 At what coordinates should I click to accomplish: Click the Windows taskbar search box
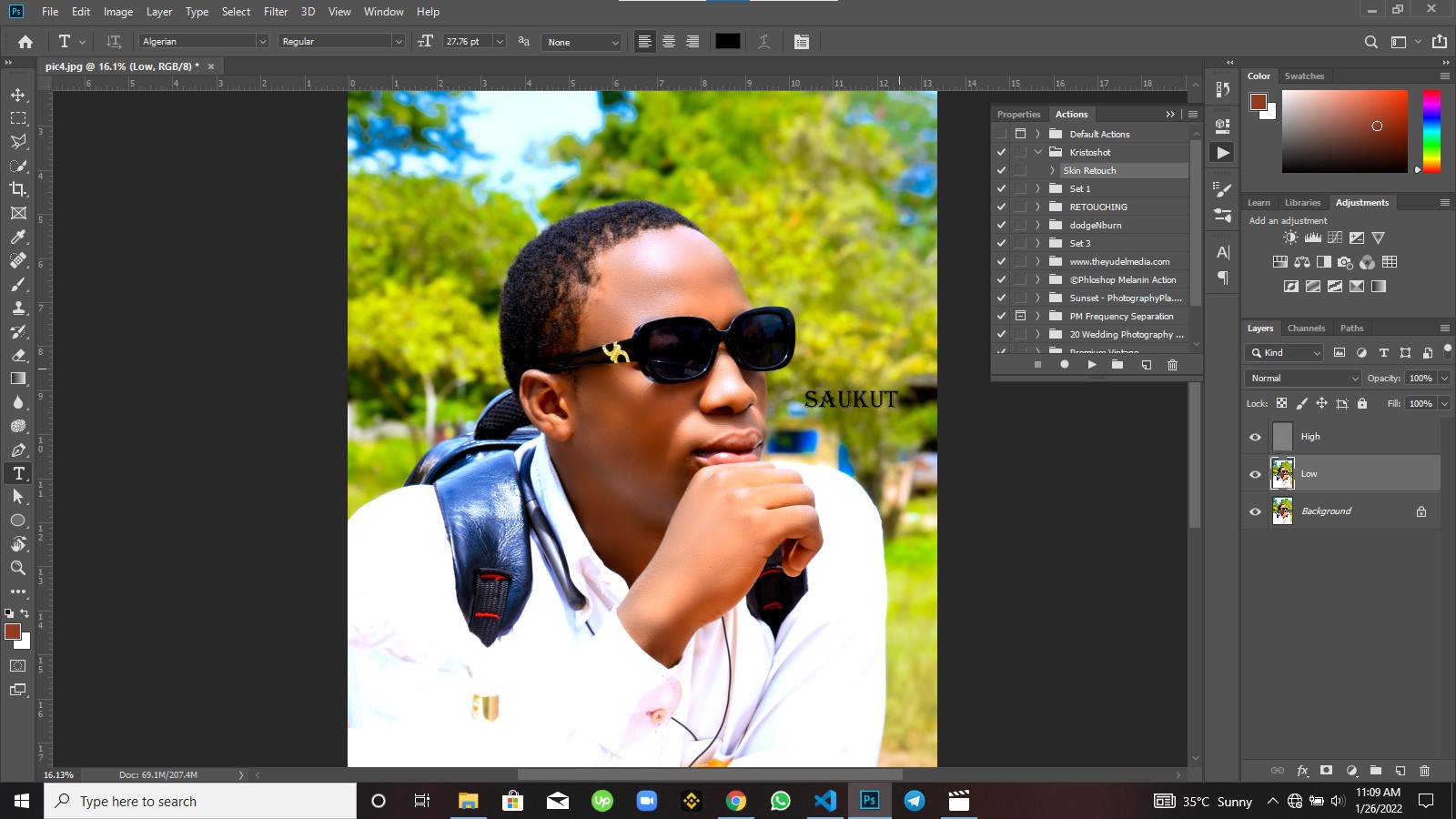tap(200, 801)
